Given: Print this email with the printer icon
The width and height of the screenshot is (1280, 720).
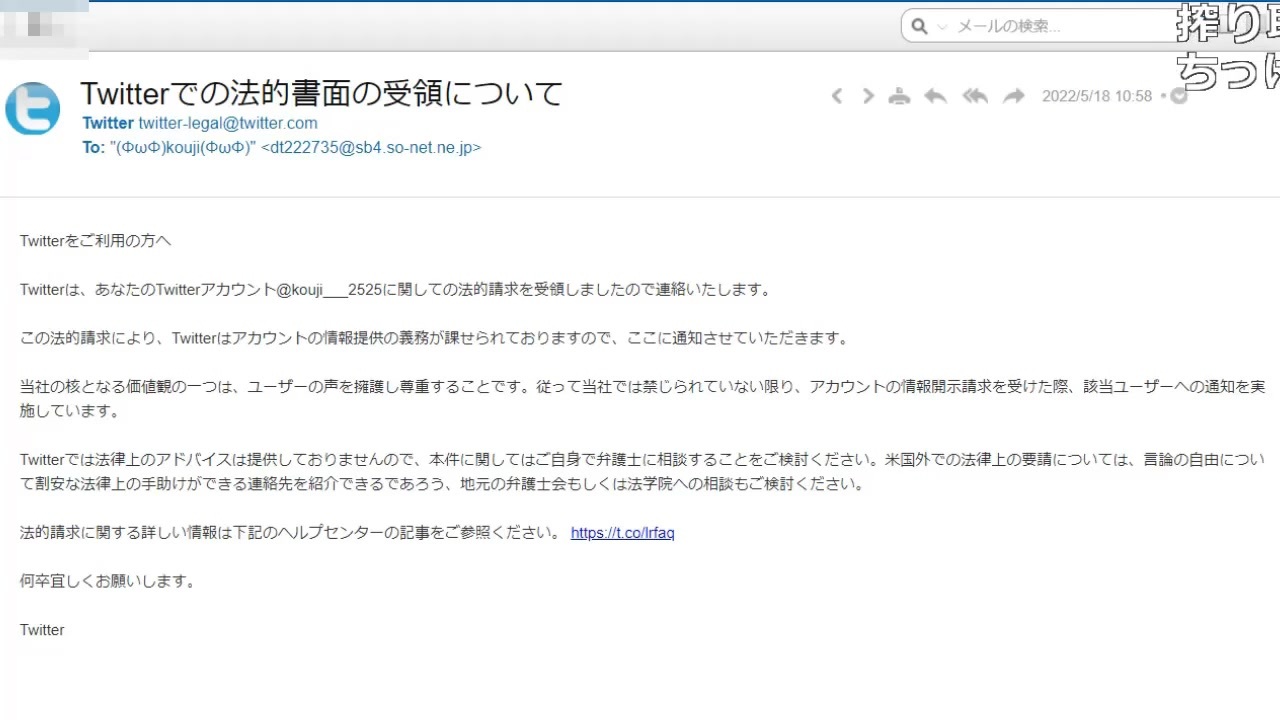Looking at the screenshot, I should (900, 96).
